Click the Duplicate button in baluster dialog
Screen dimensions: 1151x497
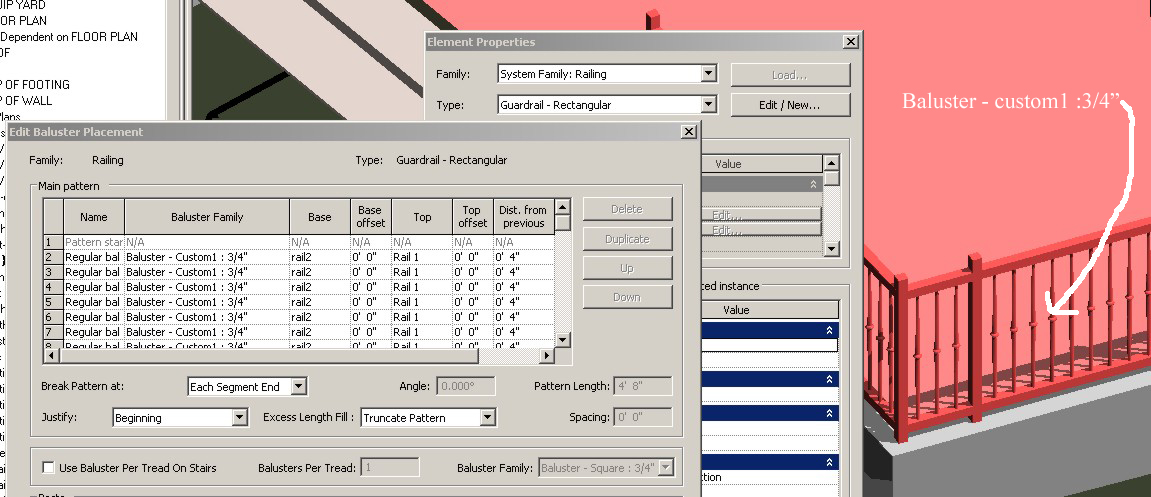(x=627, y=239)
